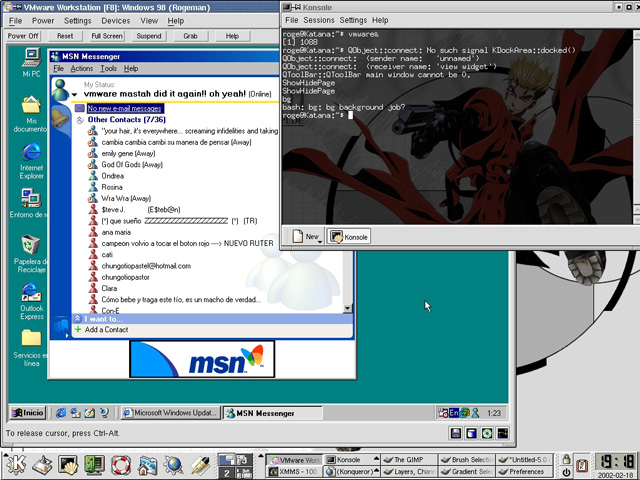Open the New session dropdown arrow in Konsole

click(x=320, y=242)
